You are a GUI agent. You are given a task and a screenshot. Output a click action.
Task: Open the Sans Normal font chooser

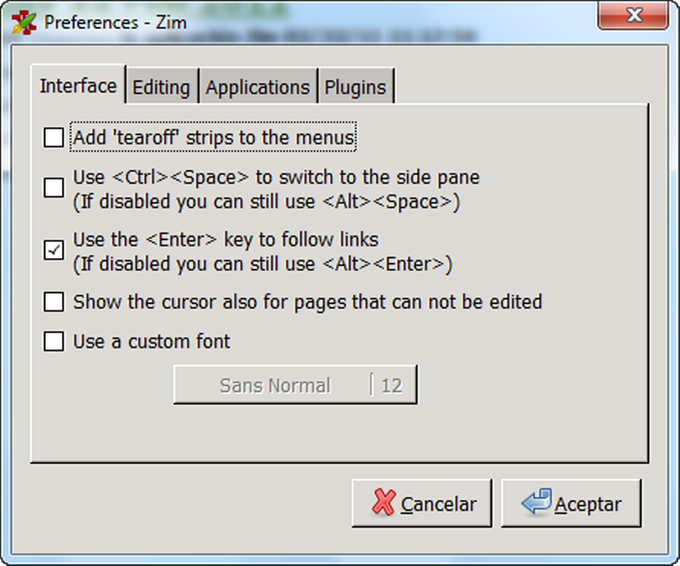(x=274, y=385)
